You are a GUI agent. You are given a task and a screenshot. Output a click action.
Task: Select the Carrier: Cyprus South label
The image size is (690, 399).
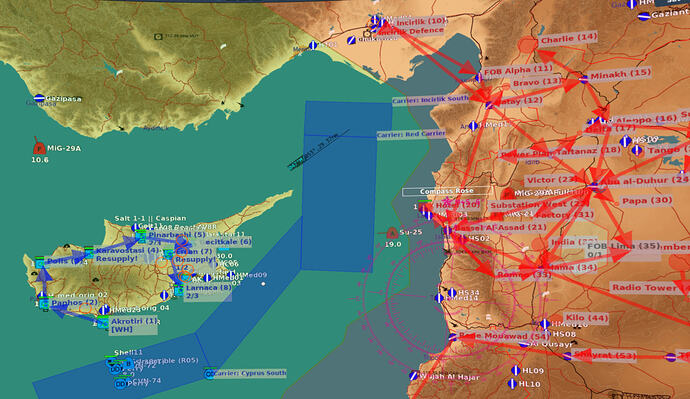pyautogui.click(x=251, y=373)
